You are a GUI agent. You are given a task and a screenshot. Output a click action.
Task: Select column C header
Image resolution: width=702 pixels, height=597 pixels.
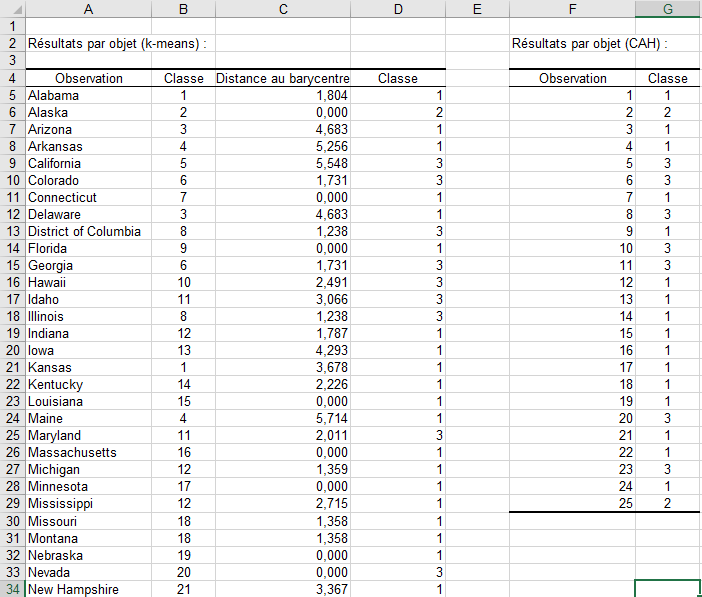283,9
